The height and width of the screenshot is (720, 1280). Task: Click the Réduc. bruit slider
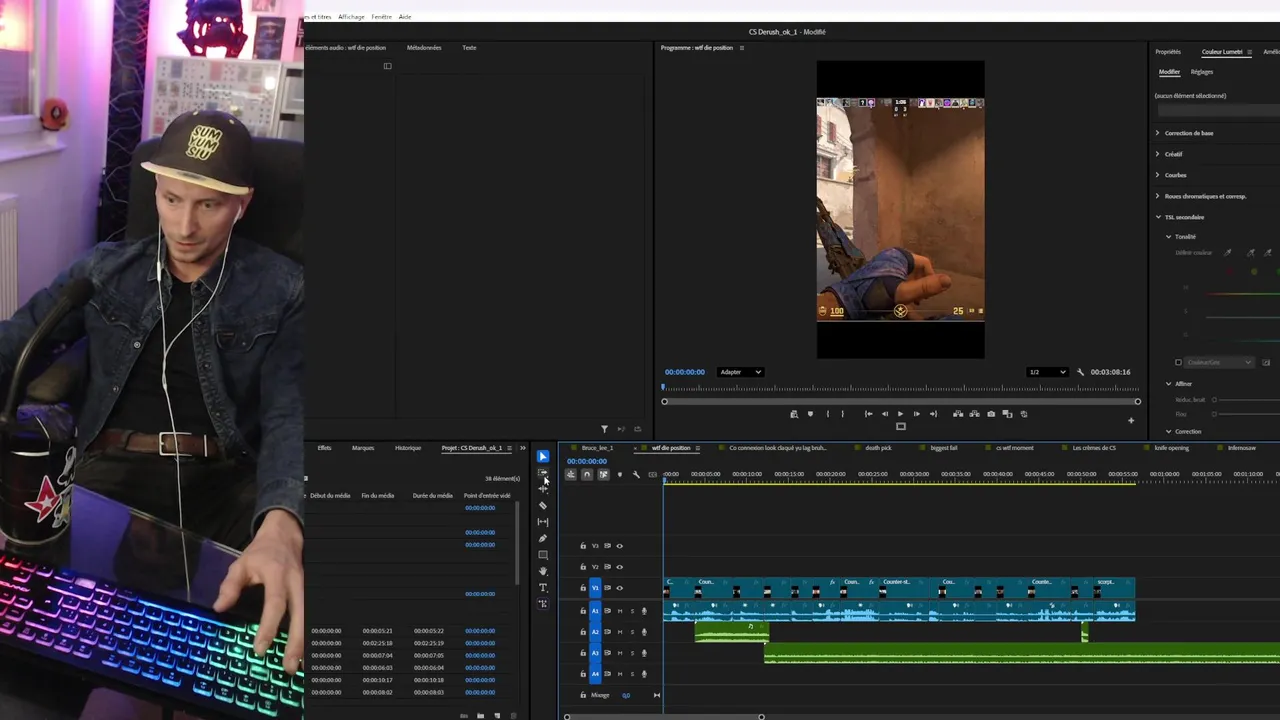point(1245,400)
